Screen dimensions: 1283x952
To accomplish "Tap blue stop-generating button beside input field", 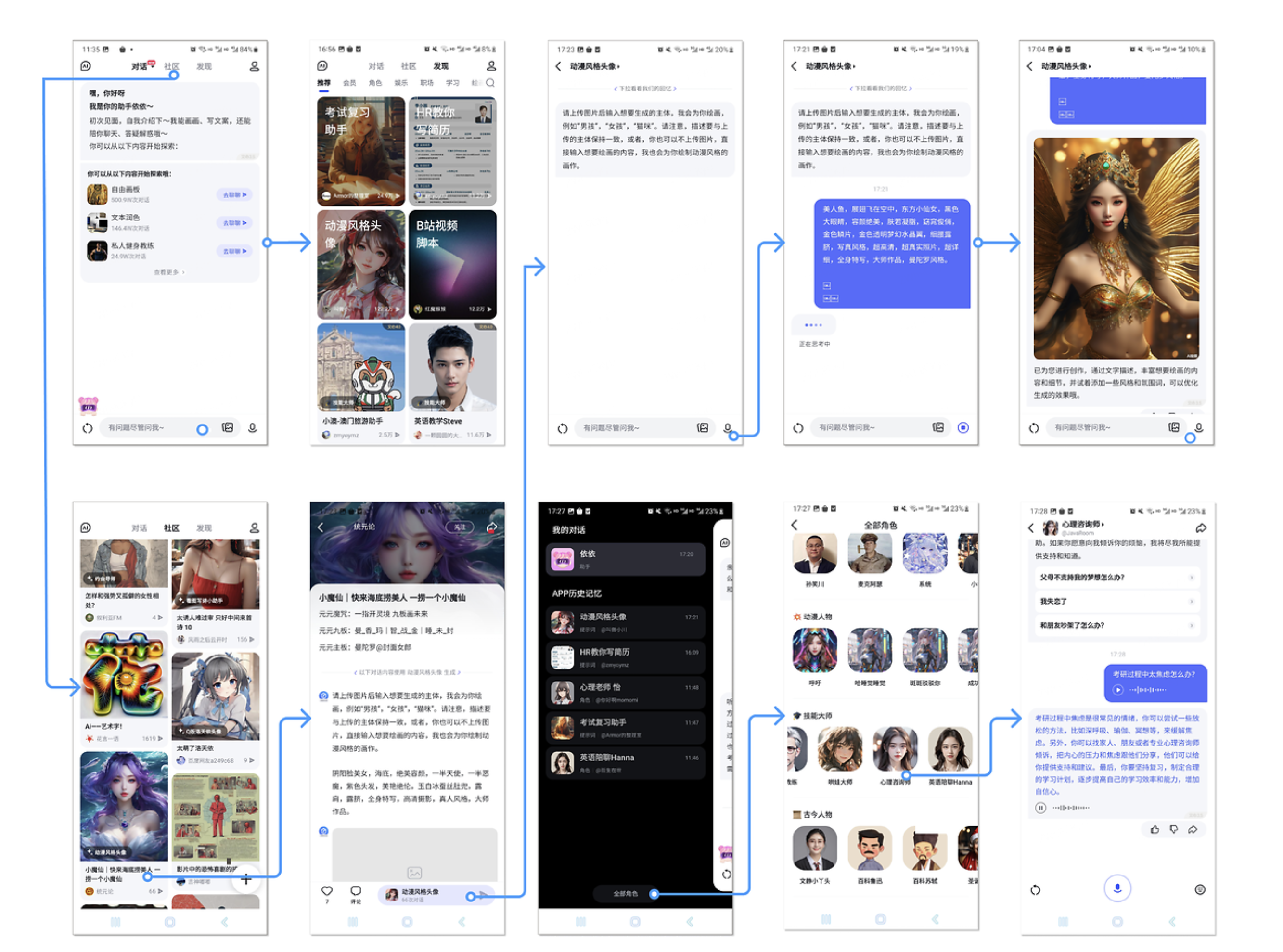I will point(962,427).
